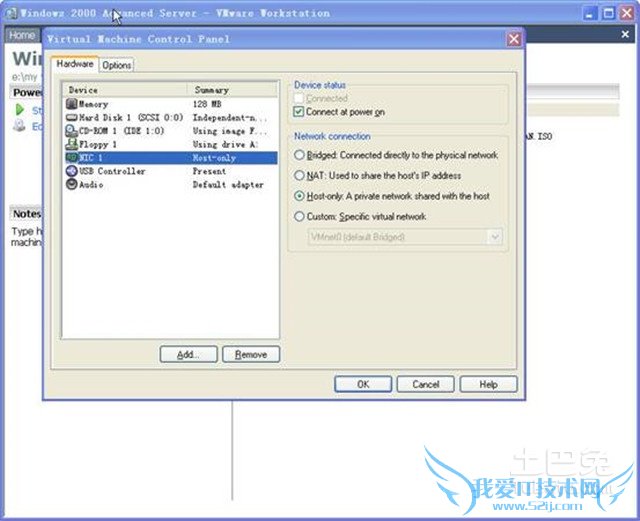Click the Hard Disk 1 device icon
The width and height of the screenshot is (640, 521).
click(71, 118)
